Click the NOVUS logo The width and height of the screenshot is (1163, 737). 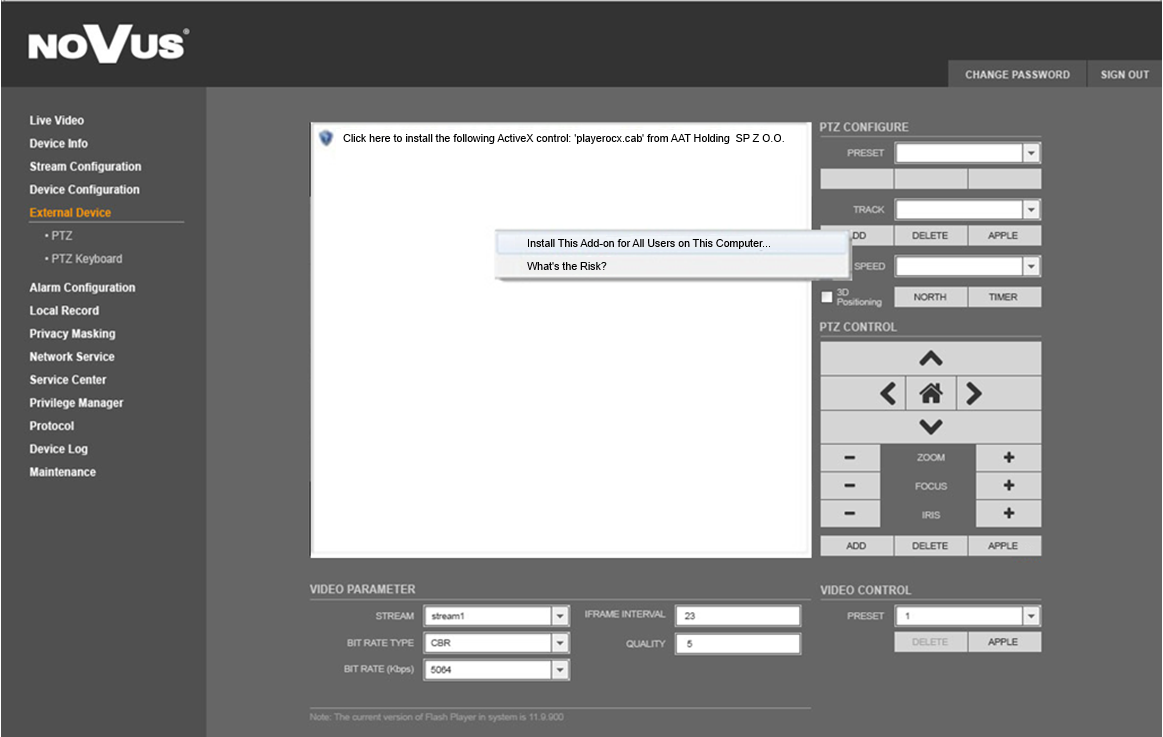click(x=108, y=44)
